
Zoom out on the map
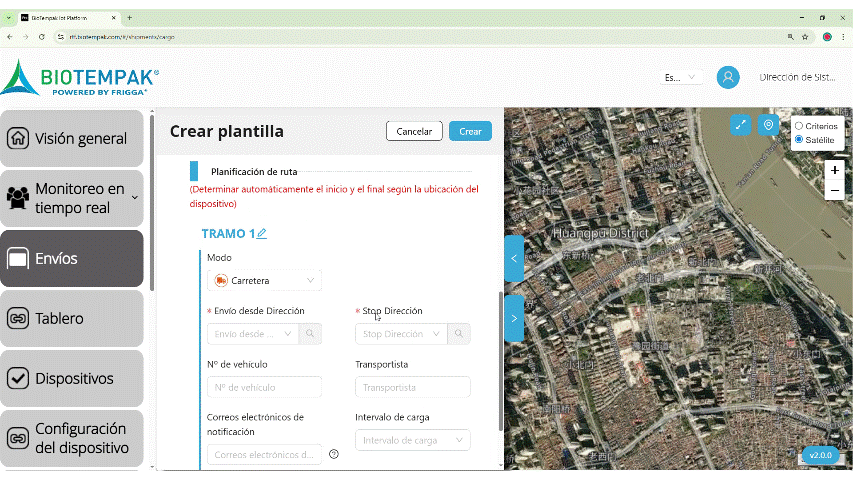[835, 190]
